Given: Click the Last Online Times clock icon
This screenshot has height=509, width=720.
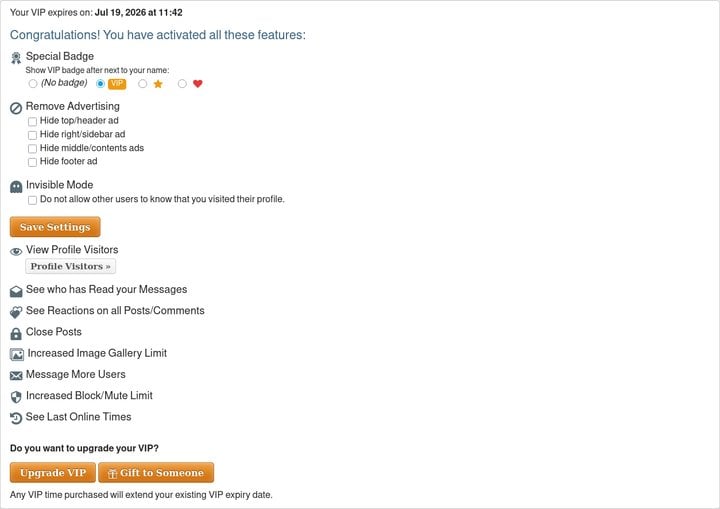Looking at the screenshot, I should 16,418.
